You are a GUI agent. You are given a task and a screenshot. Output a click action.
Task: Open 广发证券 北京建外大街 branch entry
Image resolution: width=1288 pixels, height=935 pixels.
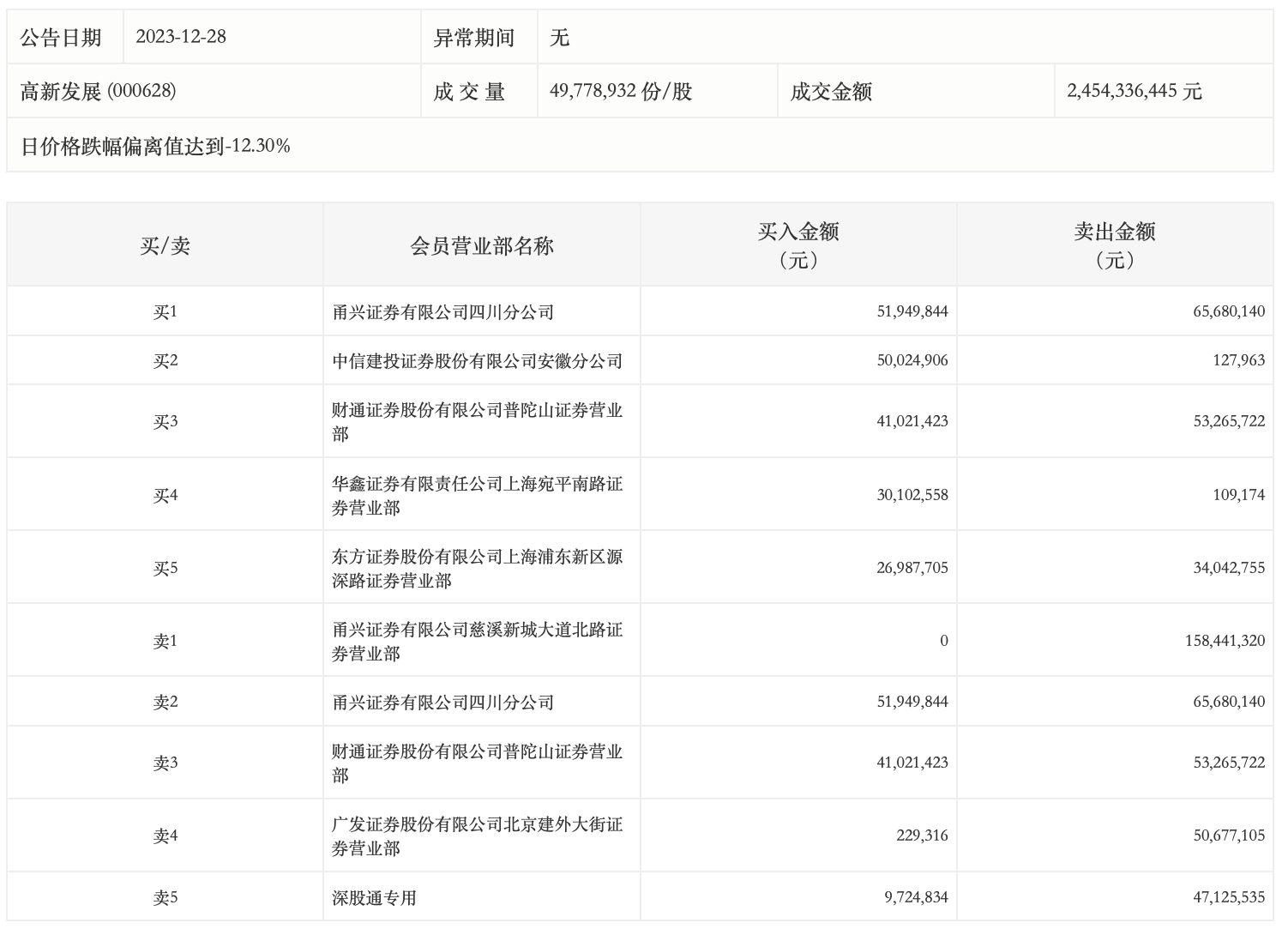coord(478,836)
